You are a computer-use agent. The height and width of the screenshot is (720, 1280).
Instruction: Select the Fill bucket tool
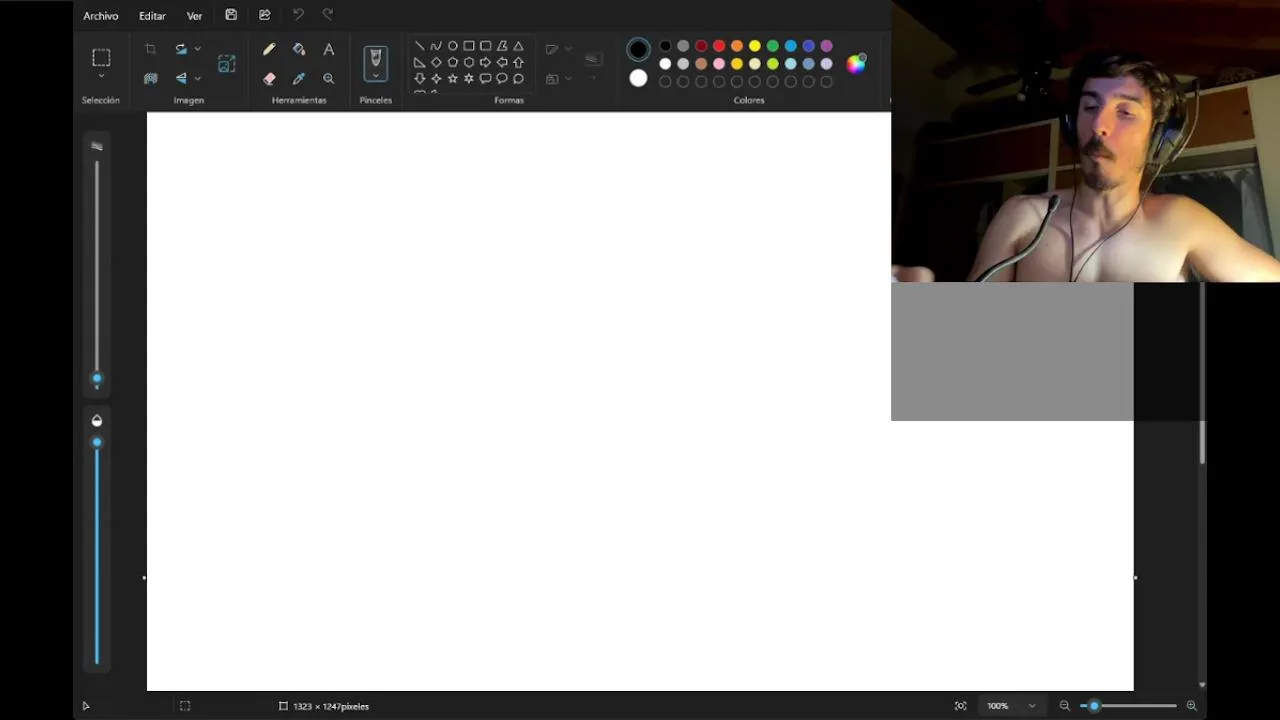(x=299, y=49)
